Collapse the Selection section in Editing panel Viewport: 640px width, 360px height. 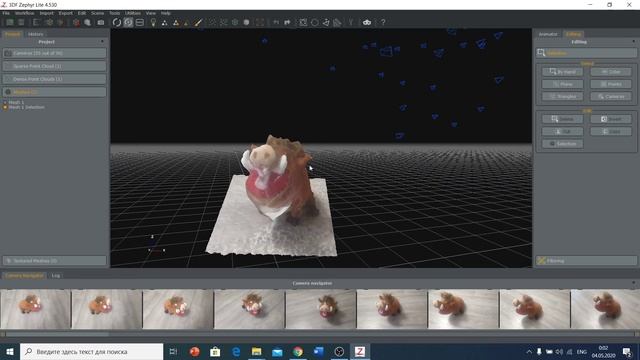[x=587, y=53]
